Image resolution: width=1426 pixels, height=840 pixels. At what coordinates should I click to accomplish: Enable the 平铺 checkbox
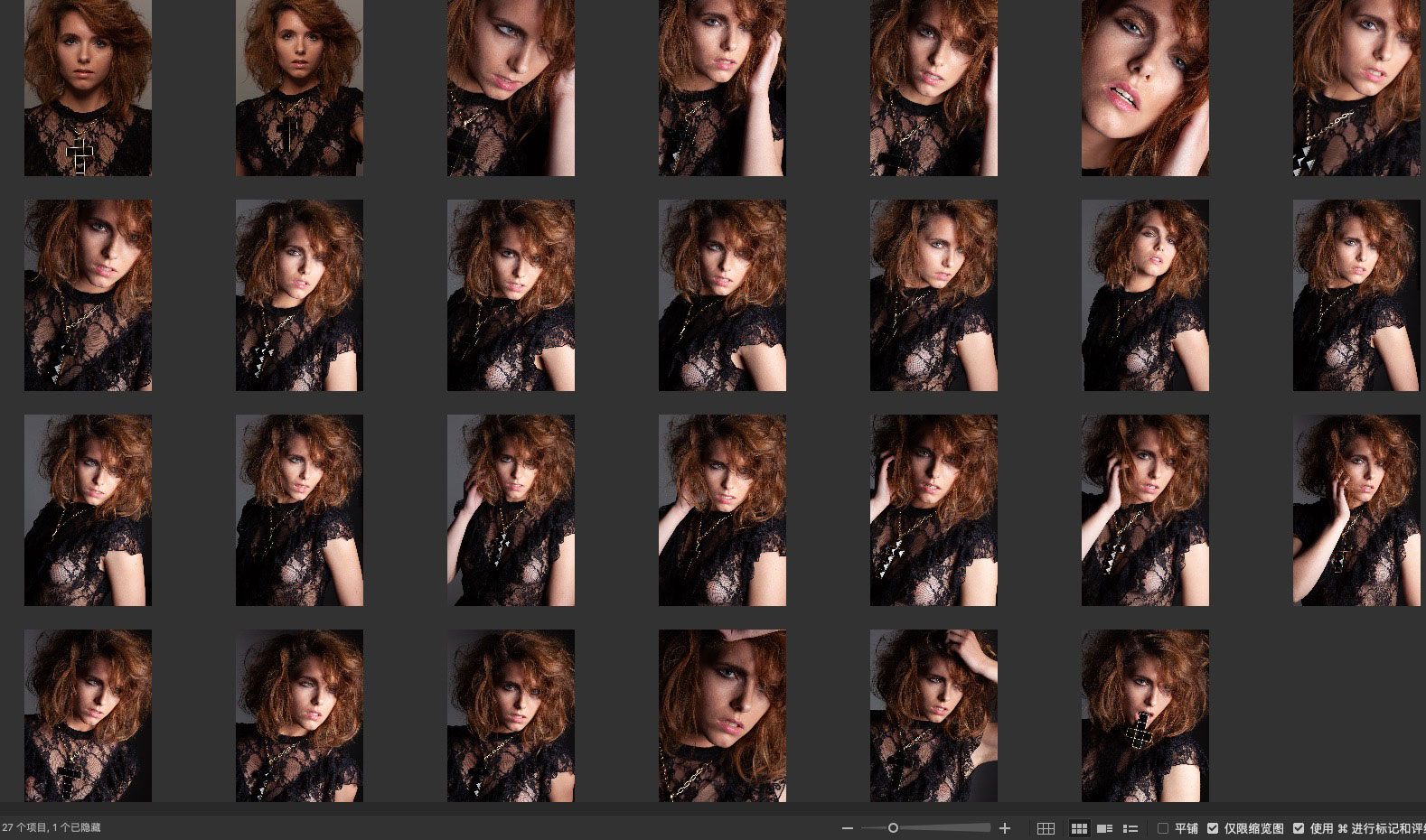click(1163, 828)
